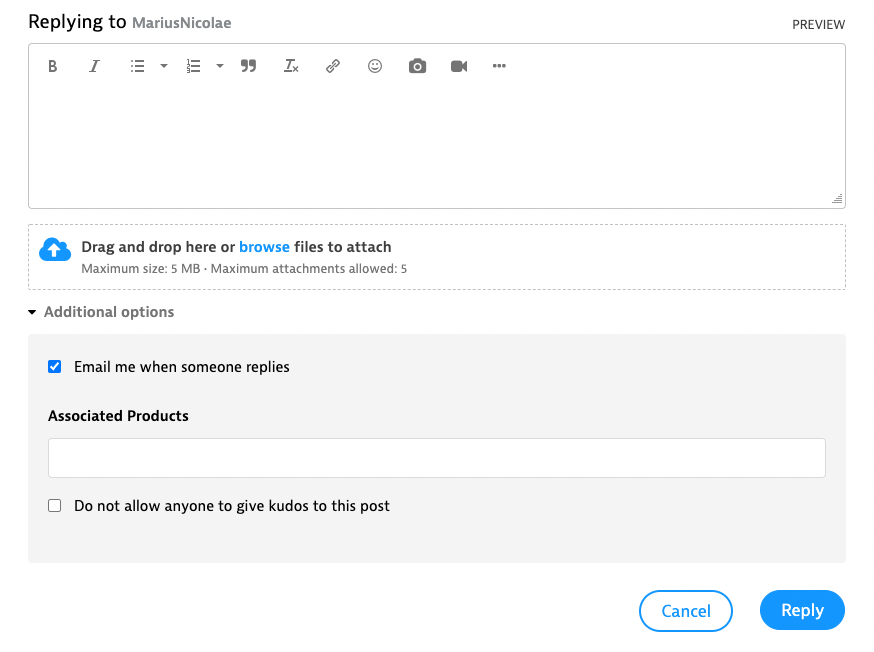This screenshot has height=652, width=874.
Task: Insert a bulleted list
Action: pos(138,66)
